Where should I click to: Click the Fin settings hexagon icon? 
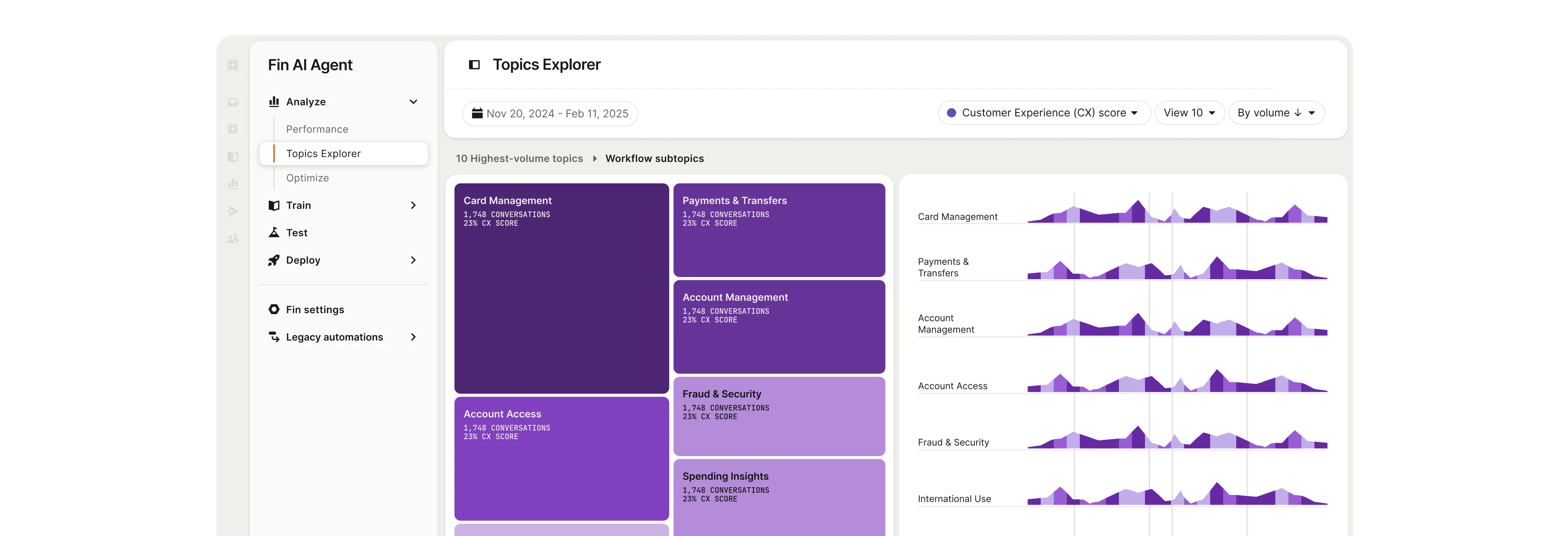[x=274, y=309]
